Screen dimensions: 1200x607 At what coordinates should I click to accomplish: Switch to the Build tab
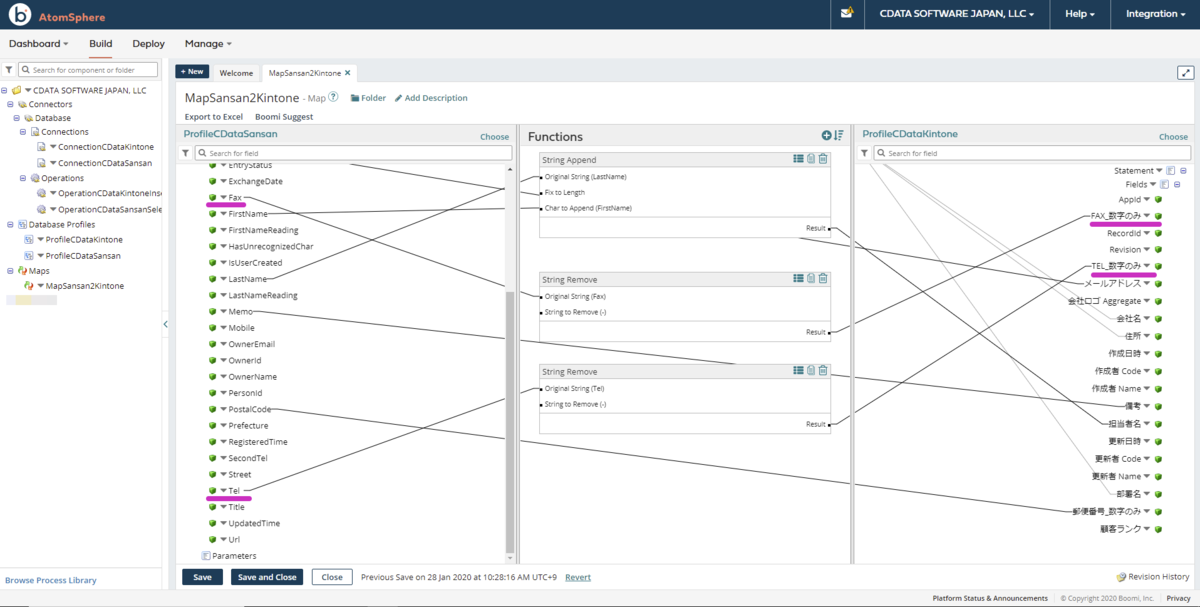(x=100, y=44)
